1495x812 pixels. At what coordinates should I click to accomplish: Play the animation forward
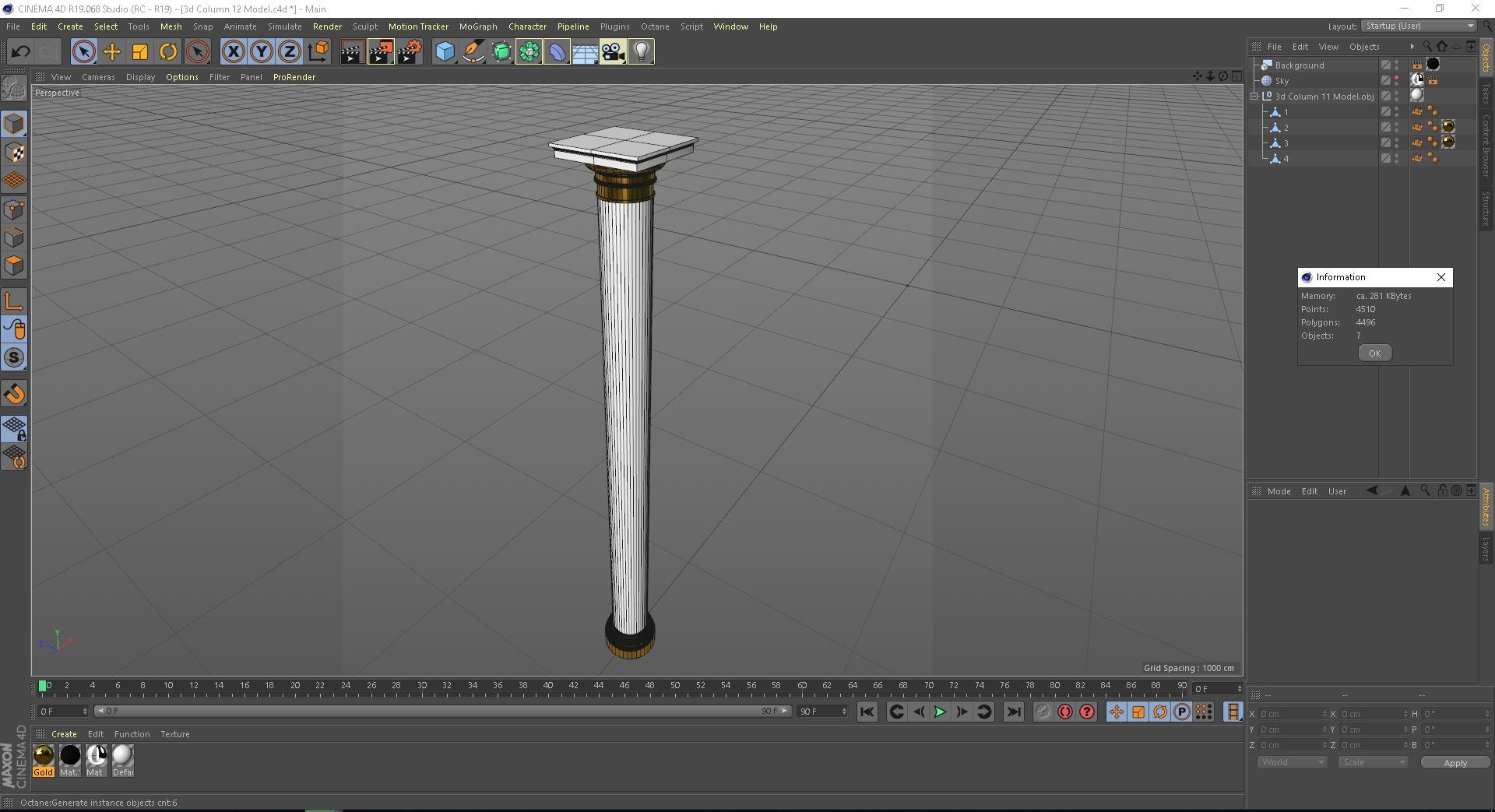[x=940, y=712]
